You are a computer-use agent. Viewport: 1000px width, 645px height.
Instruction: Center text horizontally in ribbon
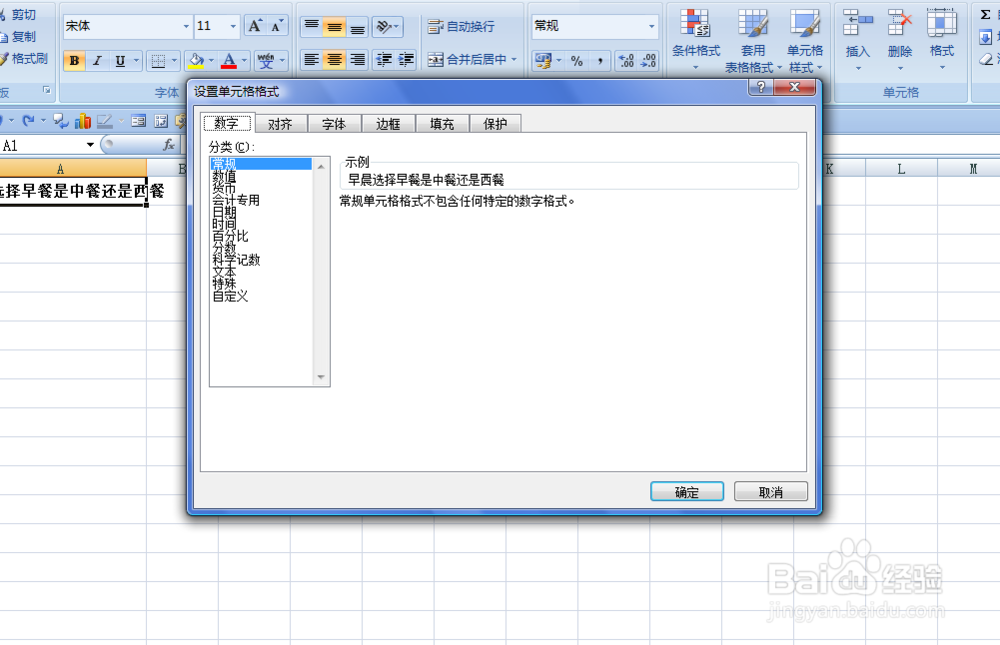click(x=334, y=60)
